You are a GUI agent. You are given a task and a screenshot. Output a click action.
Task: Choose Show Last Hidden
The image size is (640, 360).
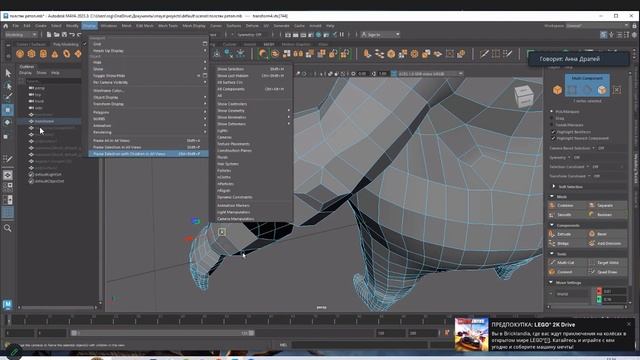251,76
